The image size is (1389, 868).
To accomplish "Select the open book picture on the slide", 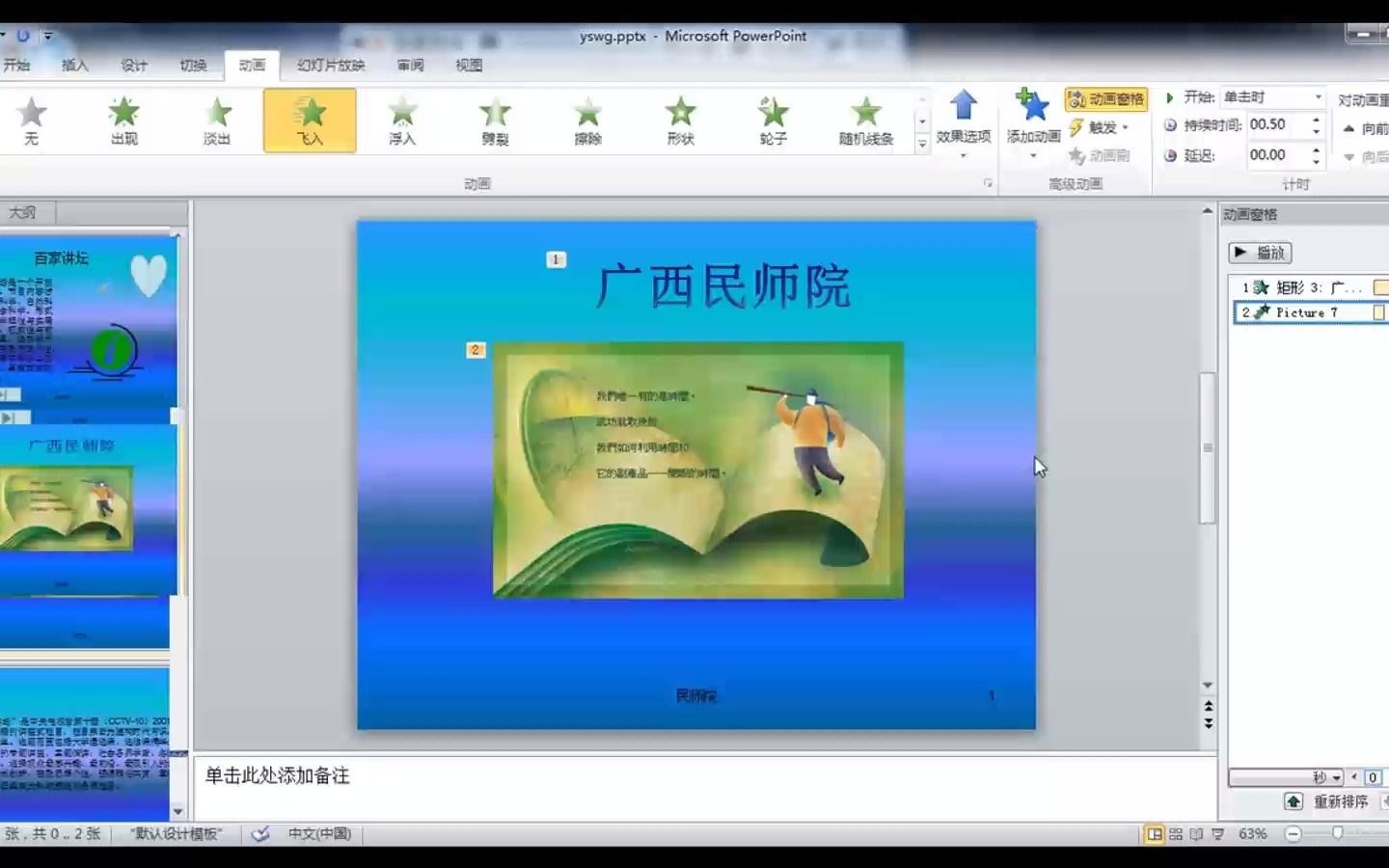I will (698, 470).
